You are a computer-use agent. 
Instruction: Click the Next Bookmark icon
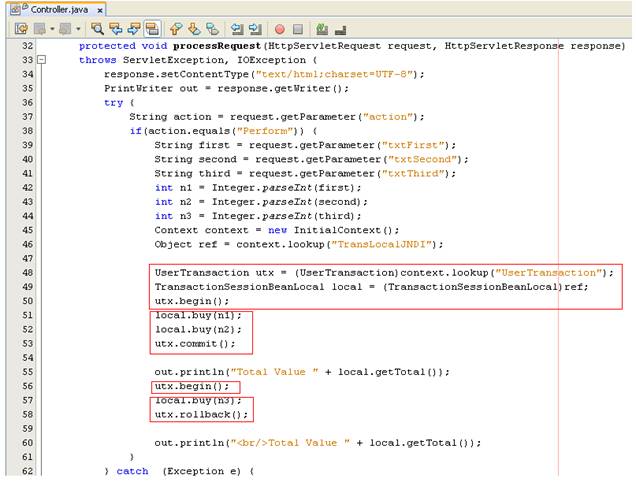[194, 29]
